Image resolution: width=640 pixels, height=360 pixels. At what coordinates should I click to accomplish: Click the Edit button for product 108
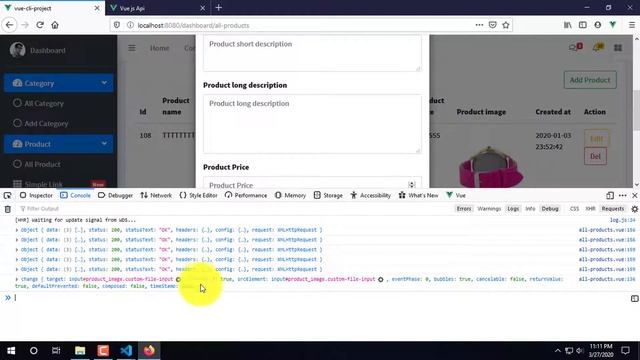point(596,138)
